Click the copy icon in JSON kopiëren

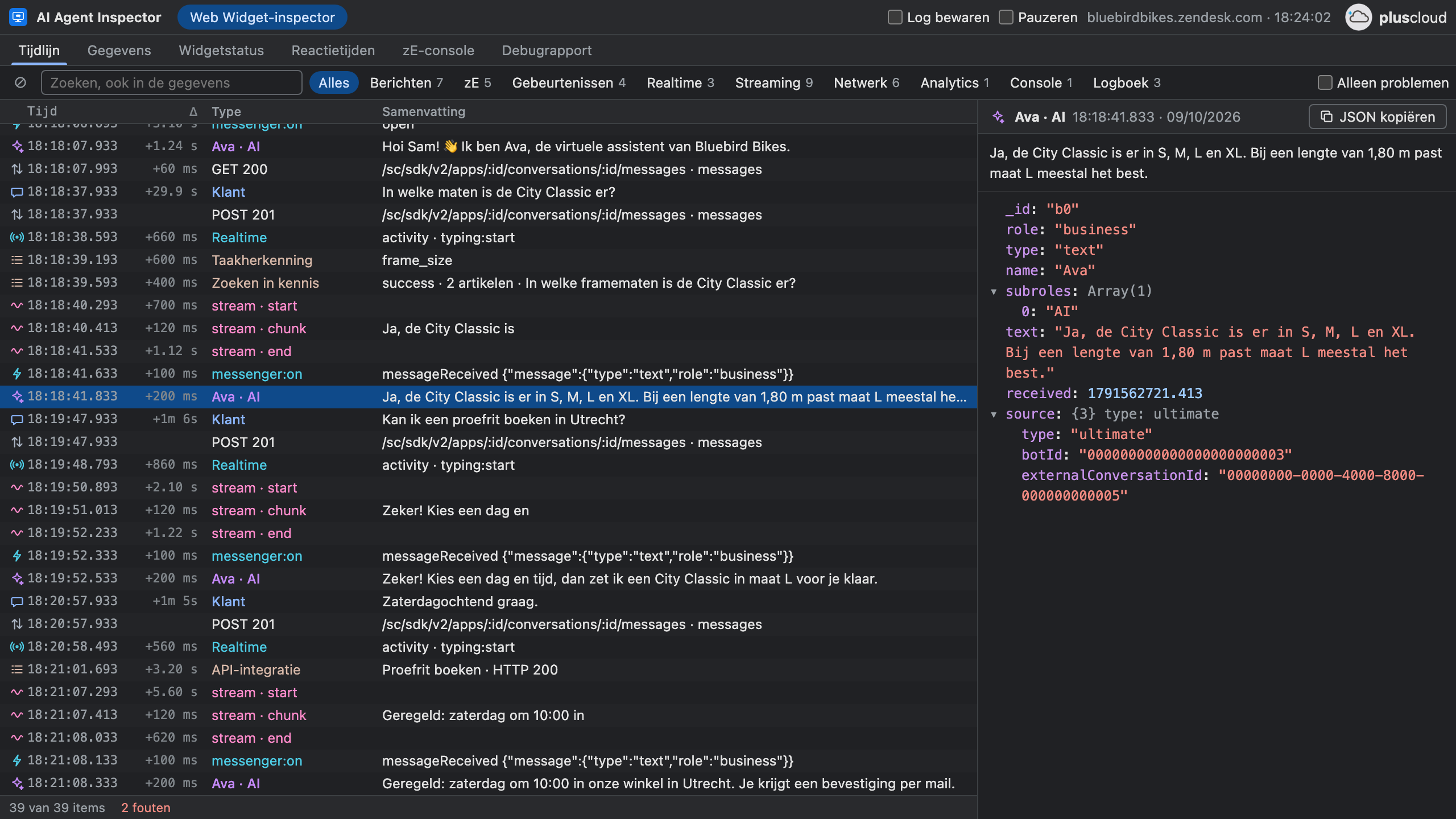coord(1326,117)
